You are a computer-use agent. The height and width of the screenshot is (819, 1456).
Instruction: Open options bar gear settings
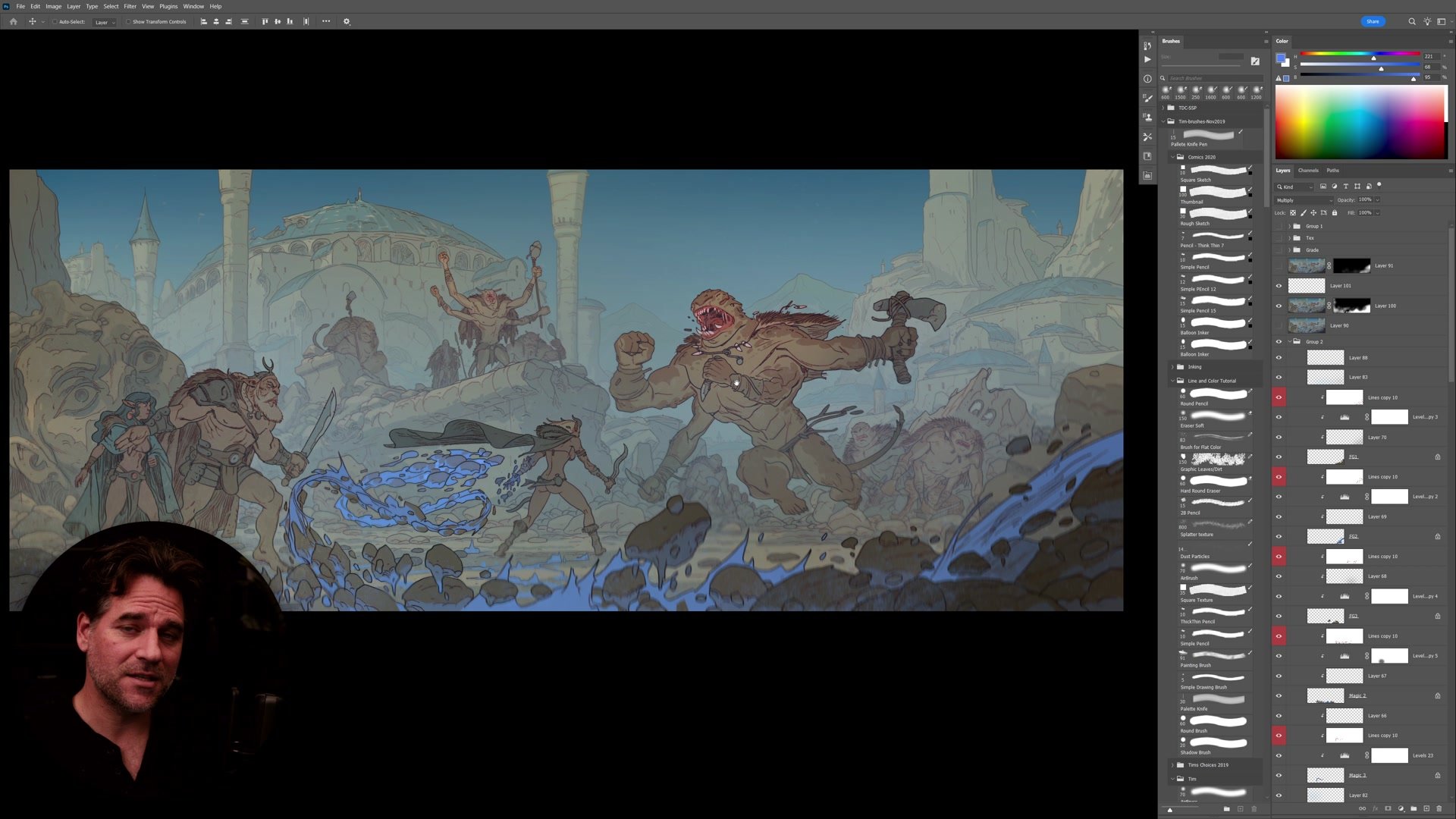pos(347,21)
